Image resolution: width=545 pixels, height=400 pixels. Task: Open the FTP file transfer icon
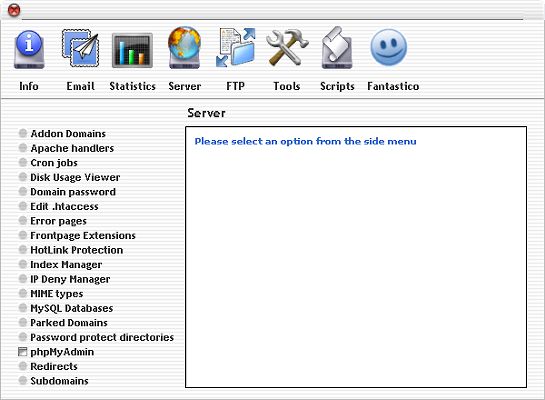[x=236, y=48]
